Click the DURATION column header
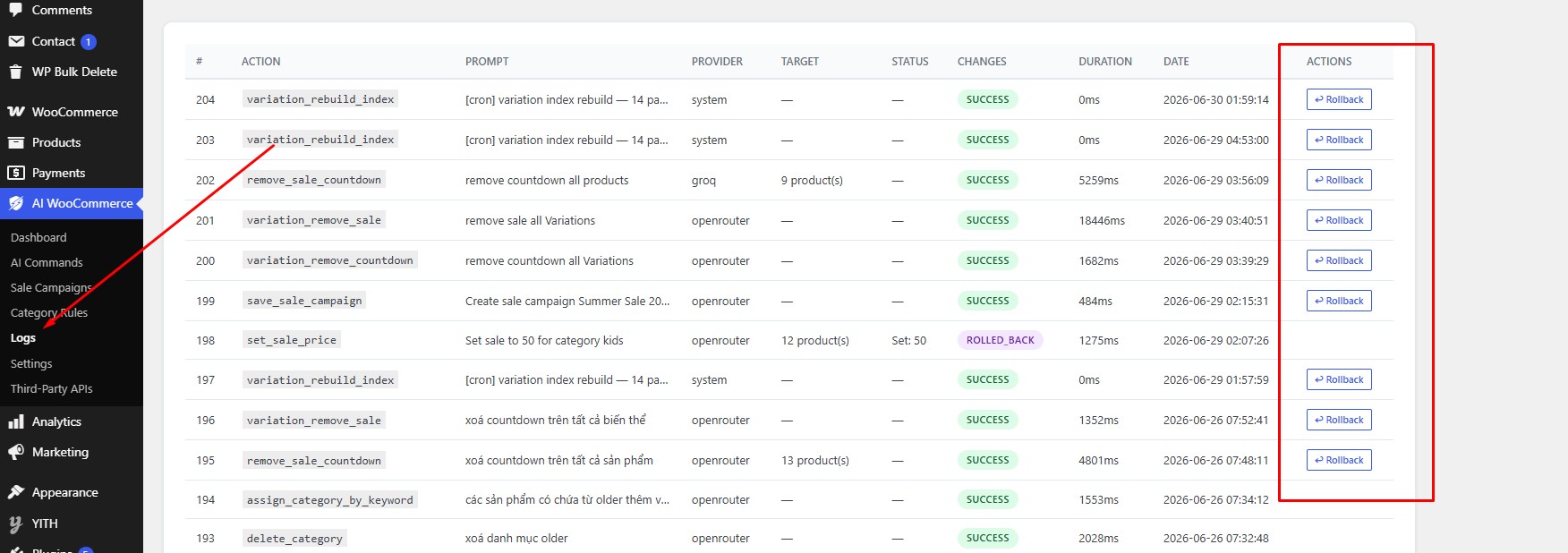Image resolution: width=1568 pixels, height=553 pixels. (x=1105, y=62)
